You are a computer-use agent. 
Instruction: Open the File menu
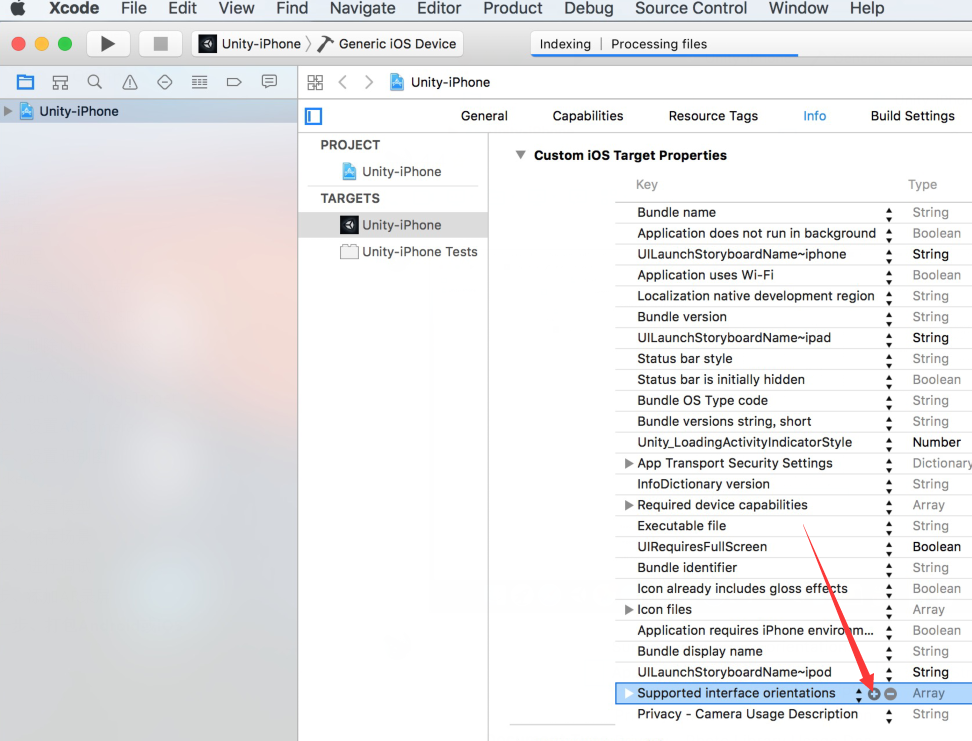(x=134, y=9)
